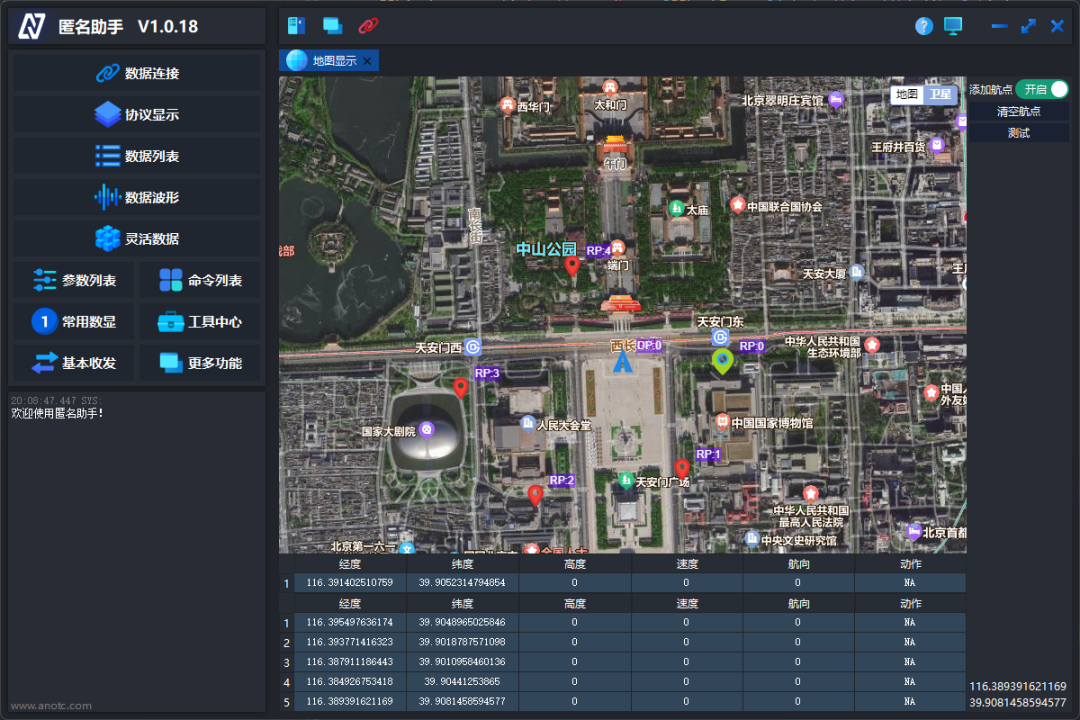Click the 欢迎使用匿名助手 log message
1080x720 pixels.
pos(57,413)
